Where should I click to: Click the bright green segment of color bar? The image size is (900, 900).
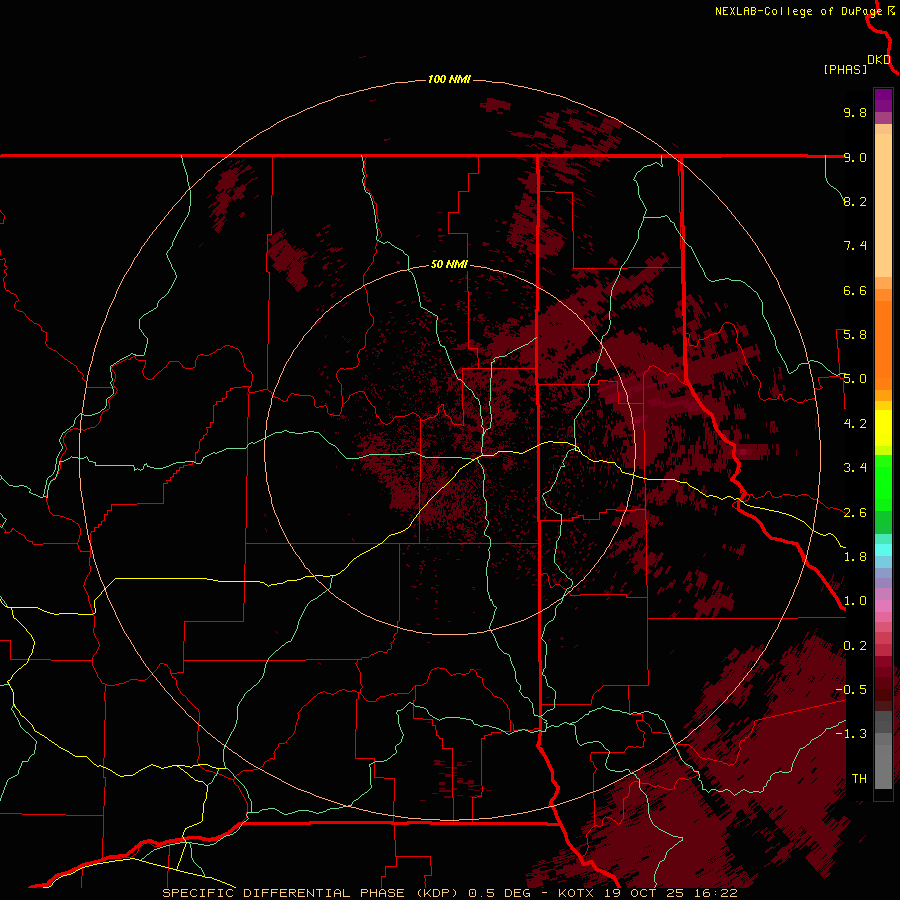click(883, 482)
